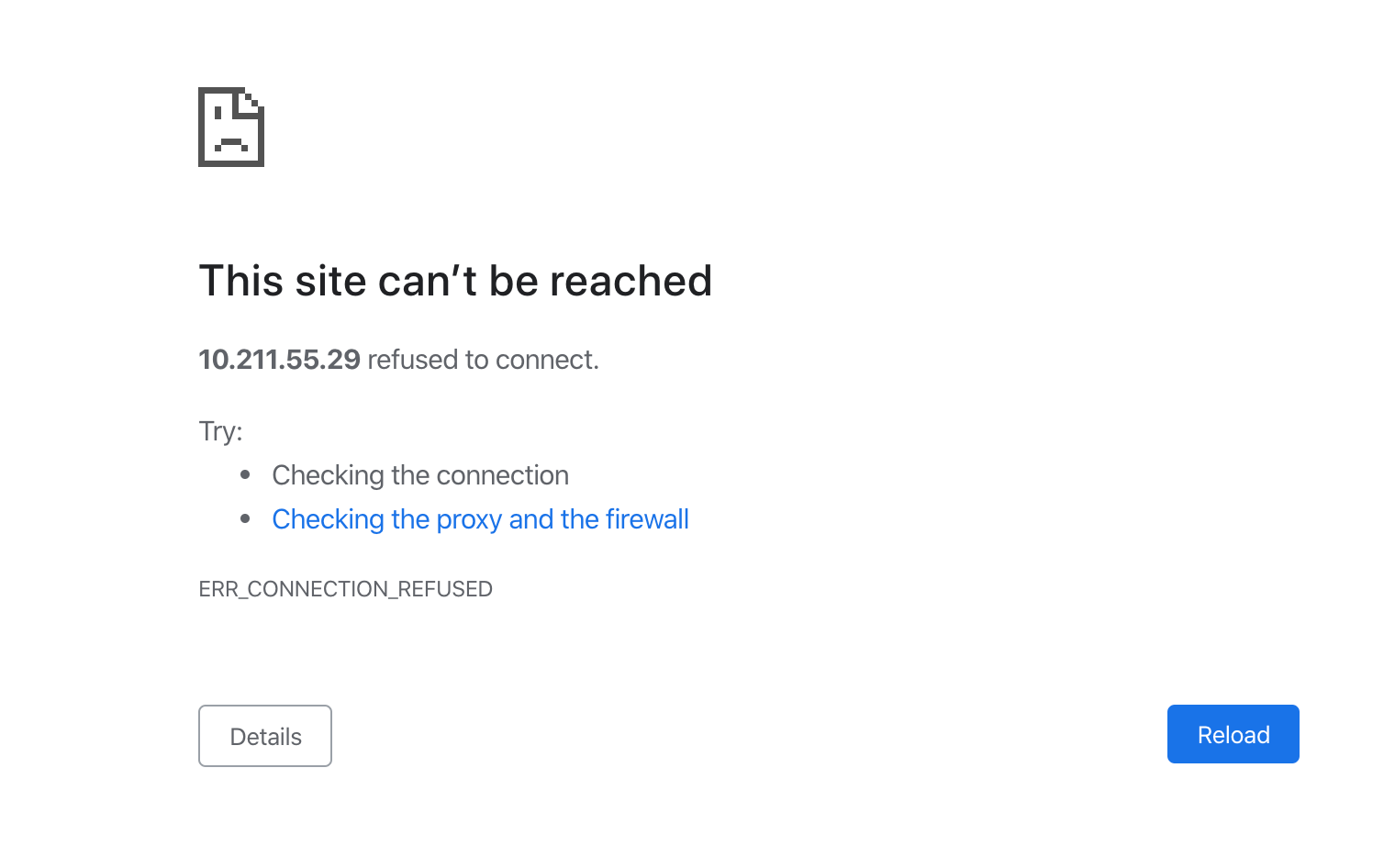The image size is (1395, 868).
Task: Click the 'Checking the connection' suggestion text
Action: coord(420,475)
